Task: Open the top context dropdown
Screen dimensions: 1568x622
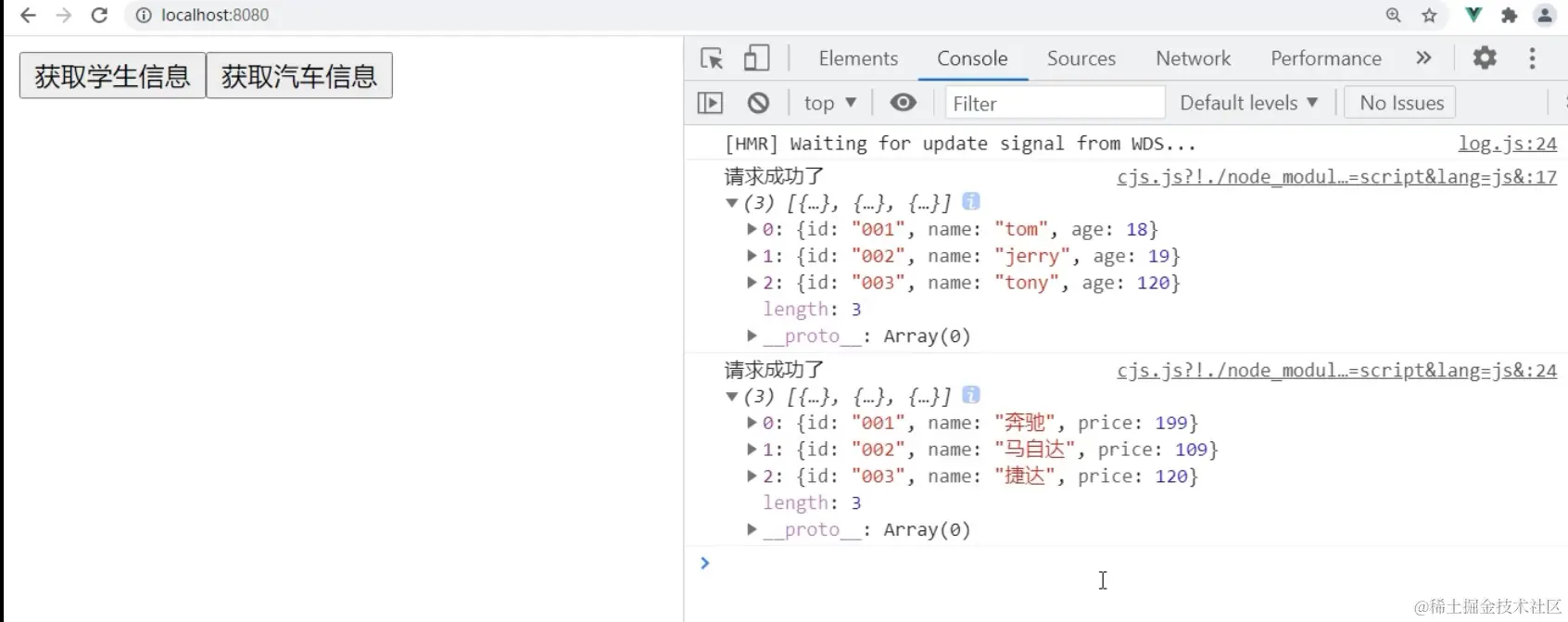Action: coord(829,103)
